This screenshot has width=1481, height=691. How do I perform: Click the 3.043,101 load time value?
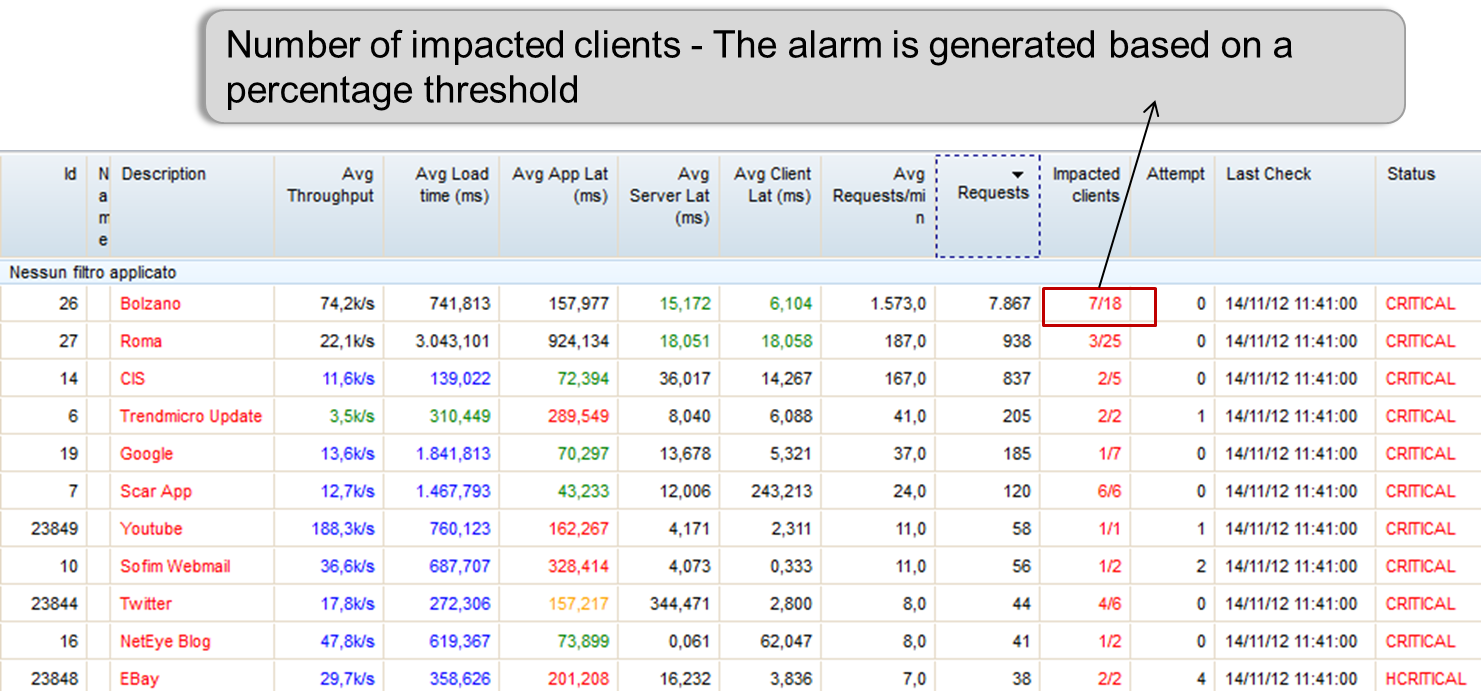tap(453, 341)
